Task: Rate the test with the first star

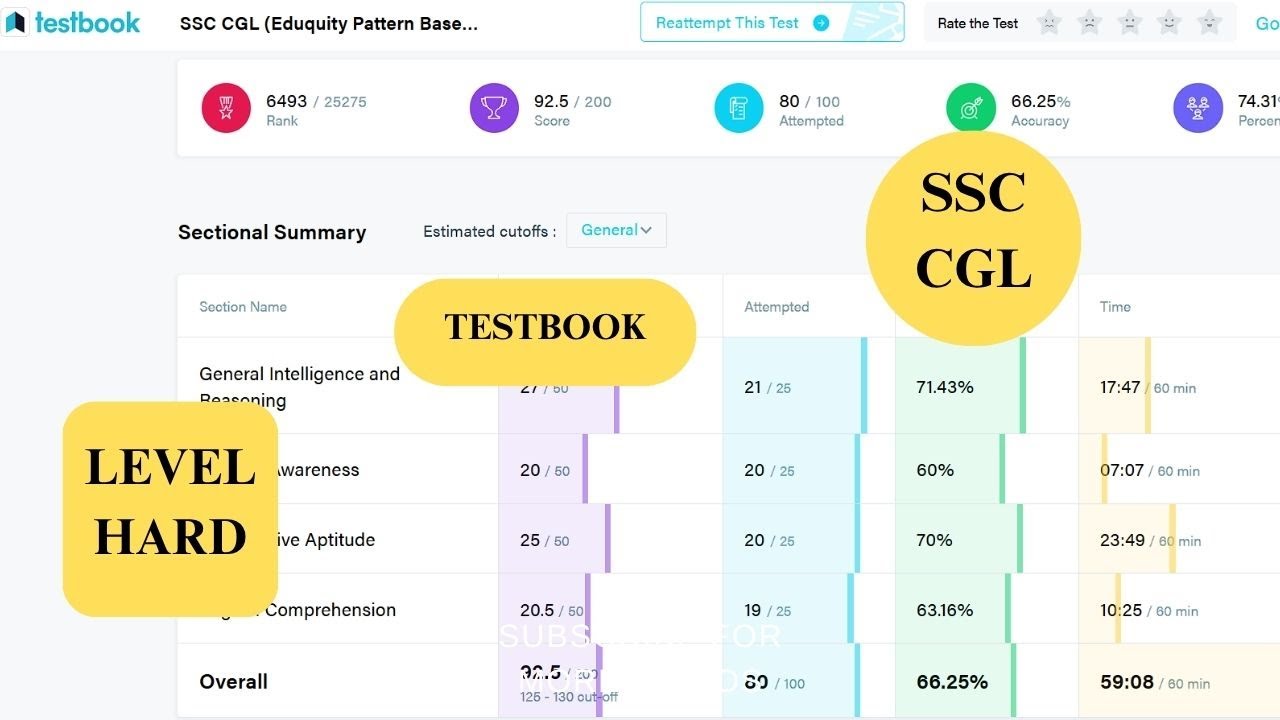Action: pos(1049,22)
